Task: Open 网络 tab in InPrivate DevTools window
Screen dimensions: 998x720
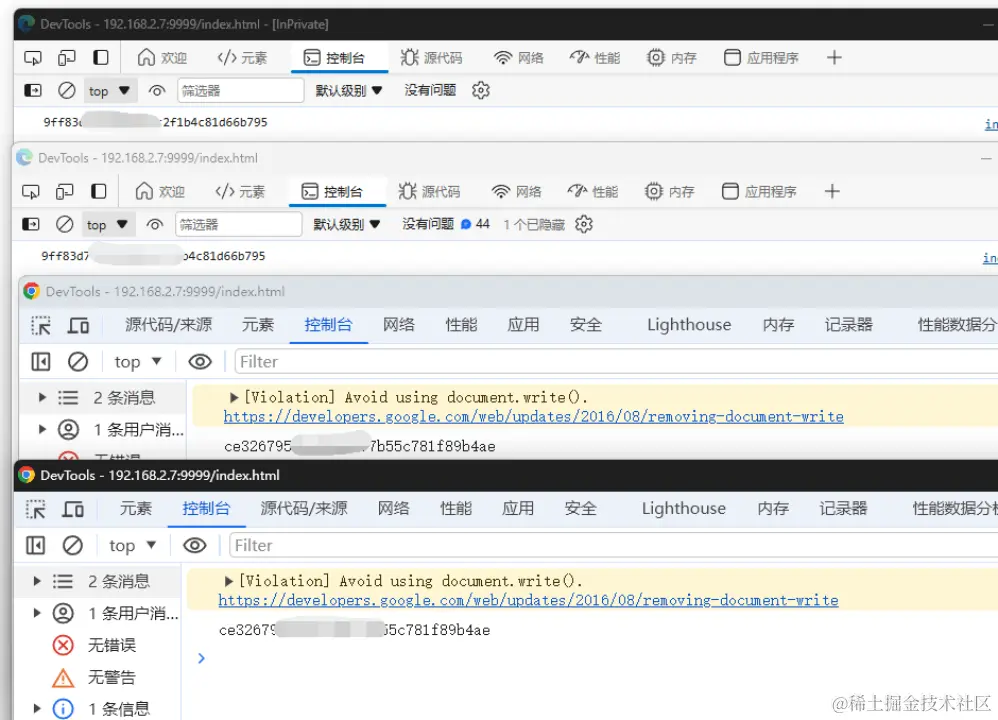Action: (x=519, y=58)
